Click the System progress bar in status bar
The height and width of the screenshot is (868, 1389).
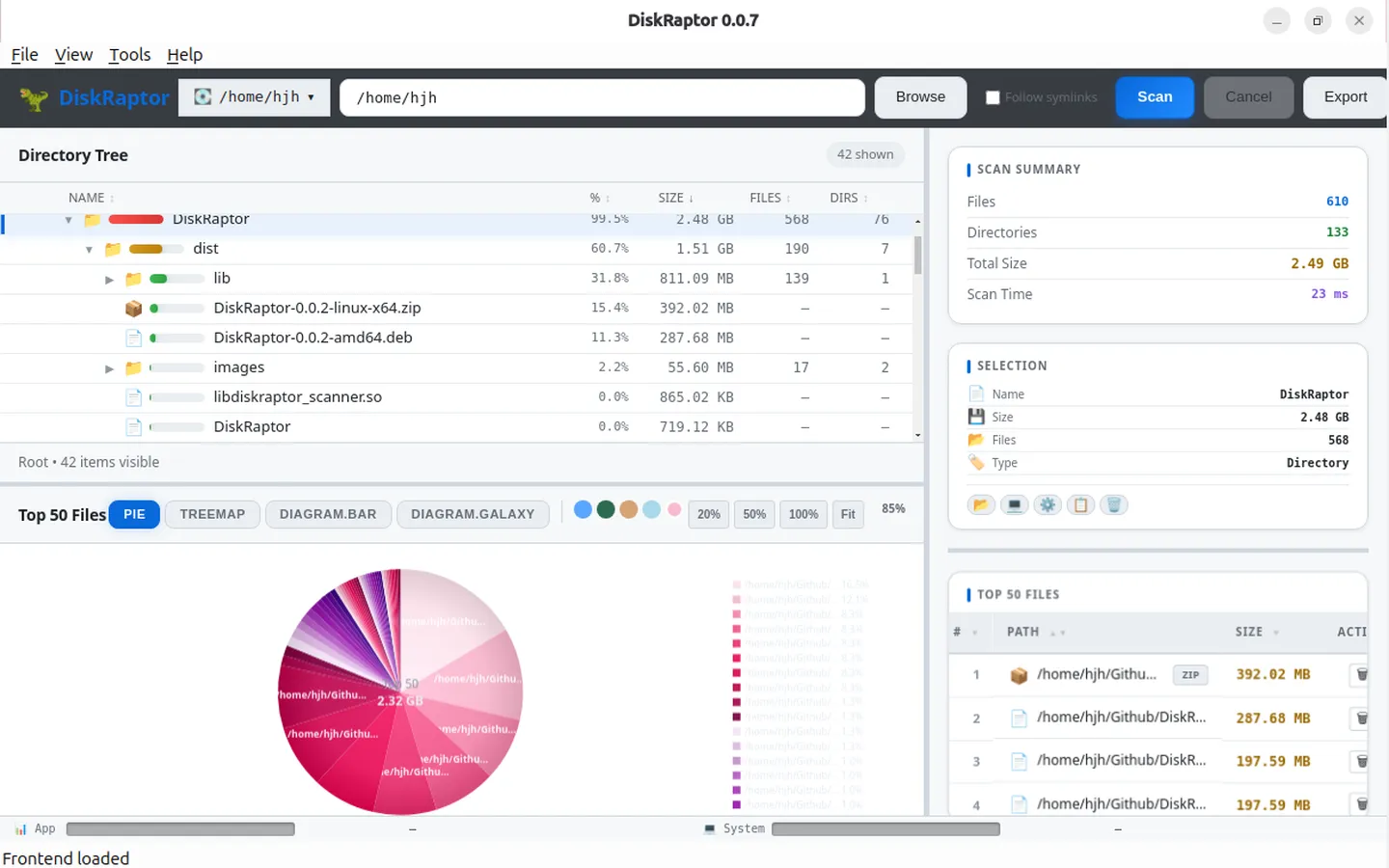[x=885, y=829]
